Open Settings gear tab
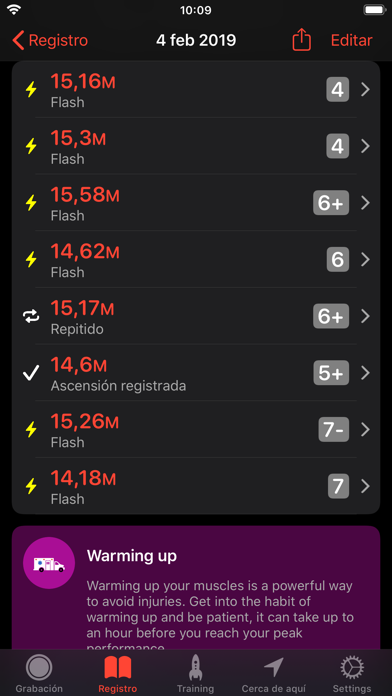 [x=352, y=674]
